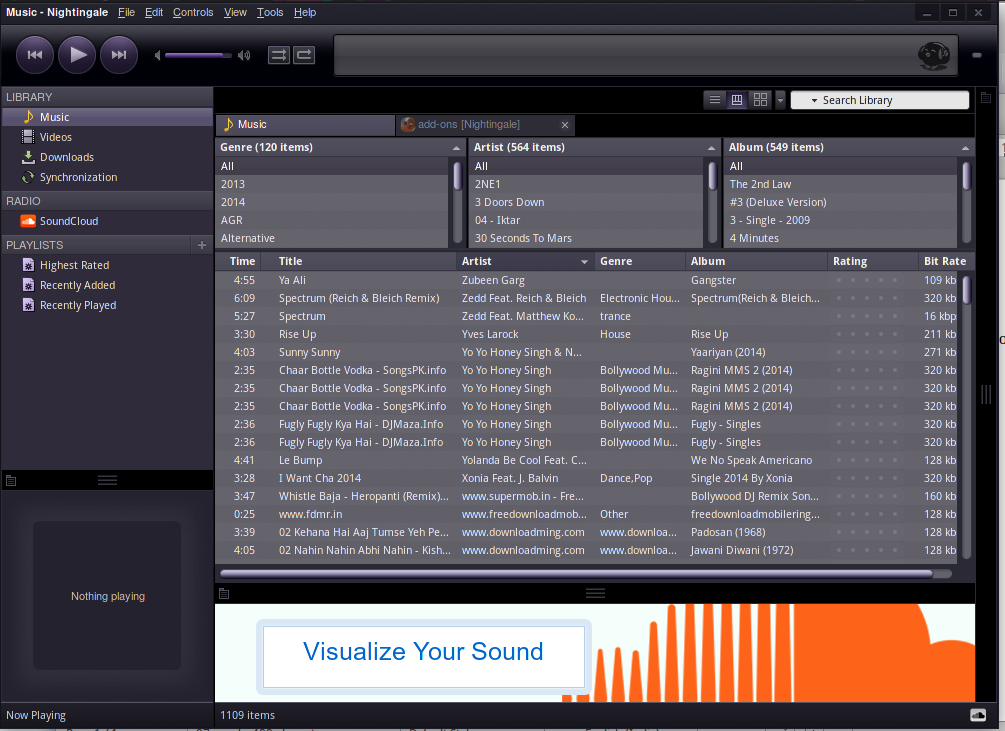
Task: Open the Tools menu
Action: (270, 12)
